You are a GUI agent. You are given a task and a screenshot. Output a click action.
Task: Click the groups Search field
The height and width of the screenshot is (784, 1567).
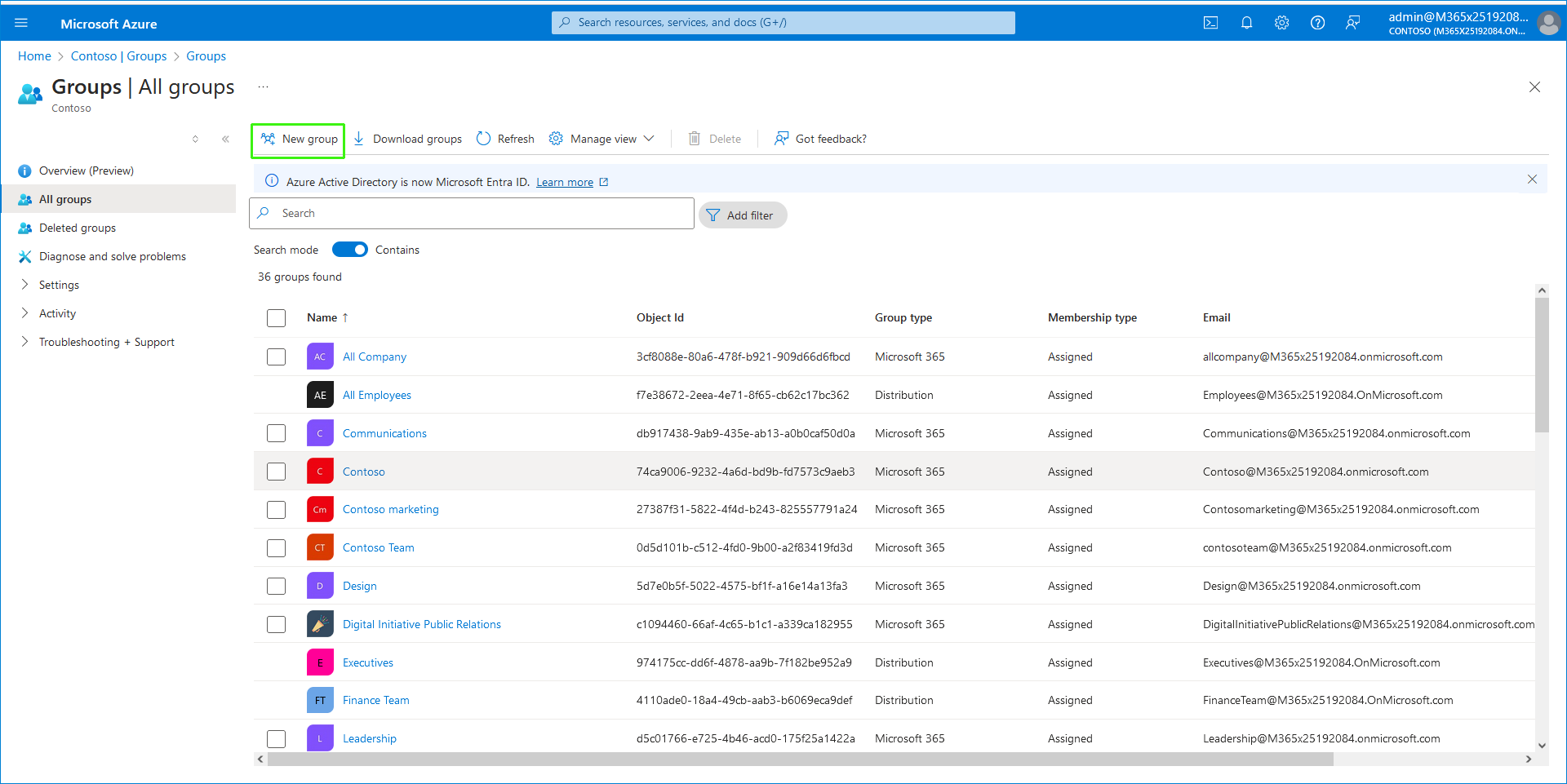coord(472,214)
